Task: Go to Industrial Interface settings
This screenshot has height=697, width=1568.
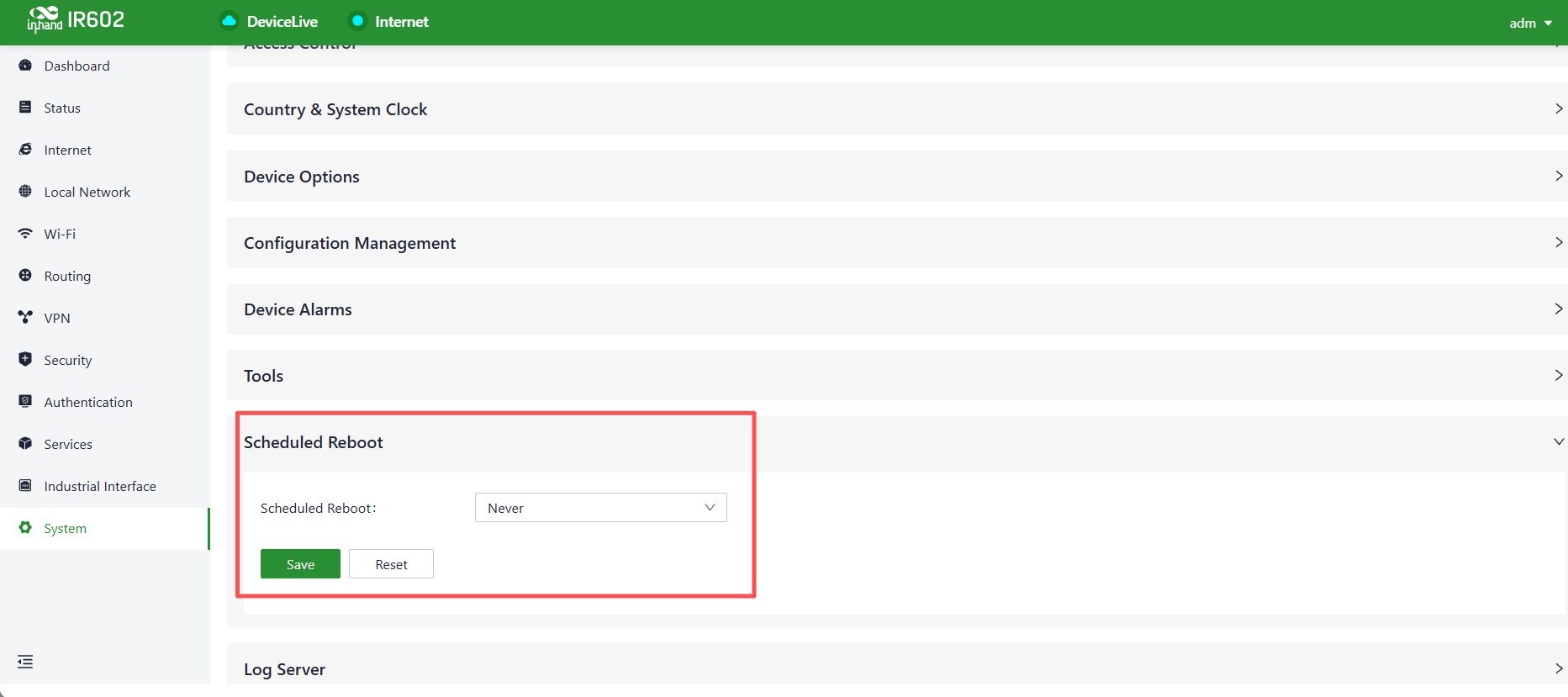Action: [105, 486]
